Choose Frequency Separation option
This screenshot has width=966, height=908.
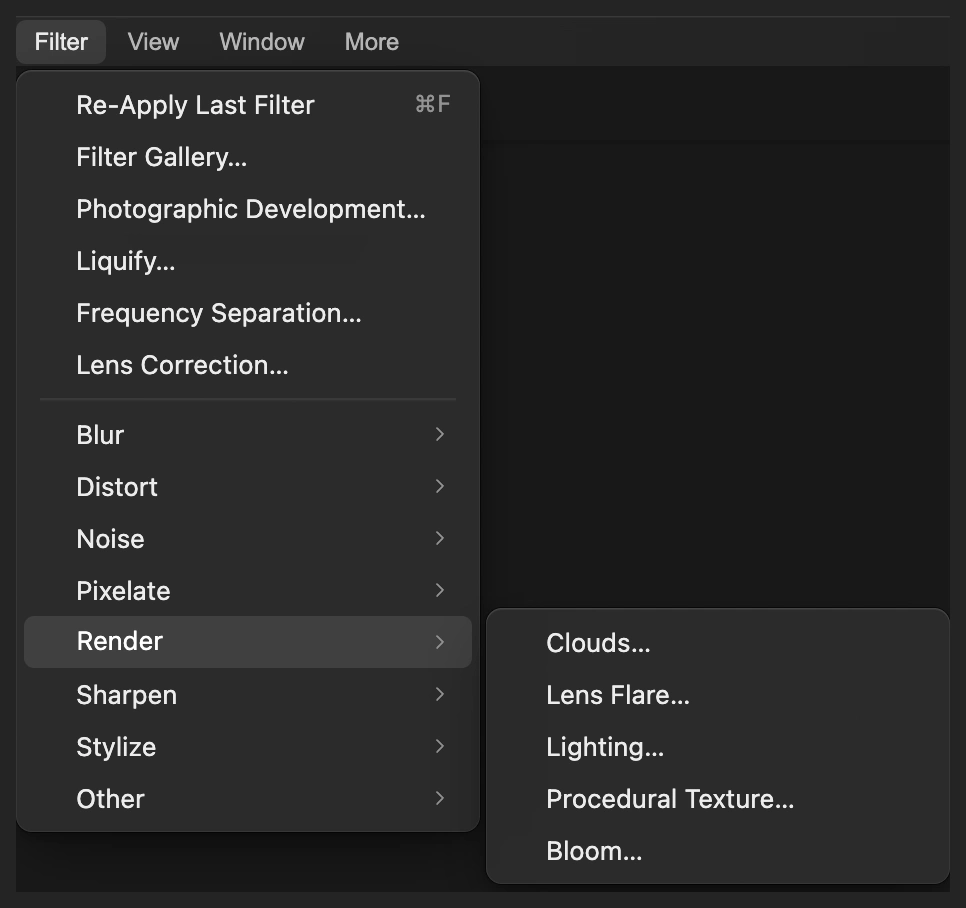[x=248, y=313]
